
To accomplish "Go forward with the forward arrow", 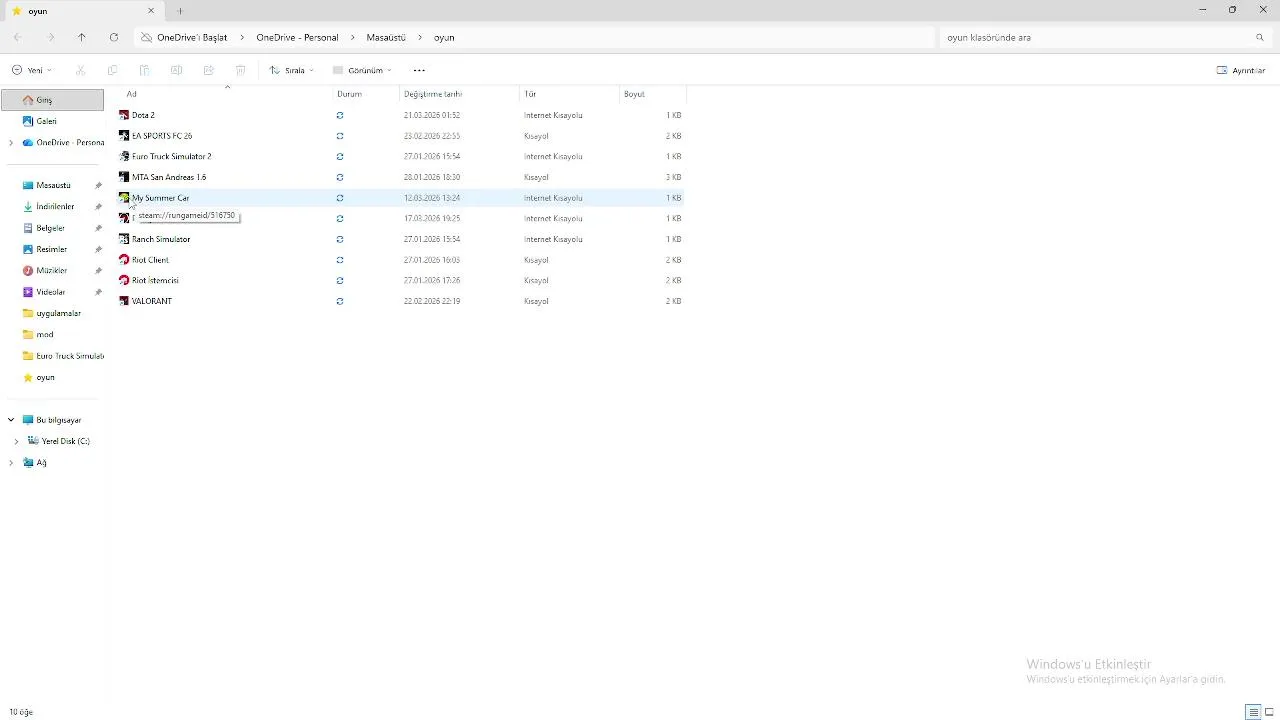I will [x=50, y=37].
